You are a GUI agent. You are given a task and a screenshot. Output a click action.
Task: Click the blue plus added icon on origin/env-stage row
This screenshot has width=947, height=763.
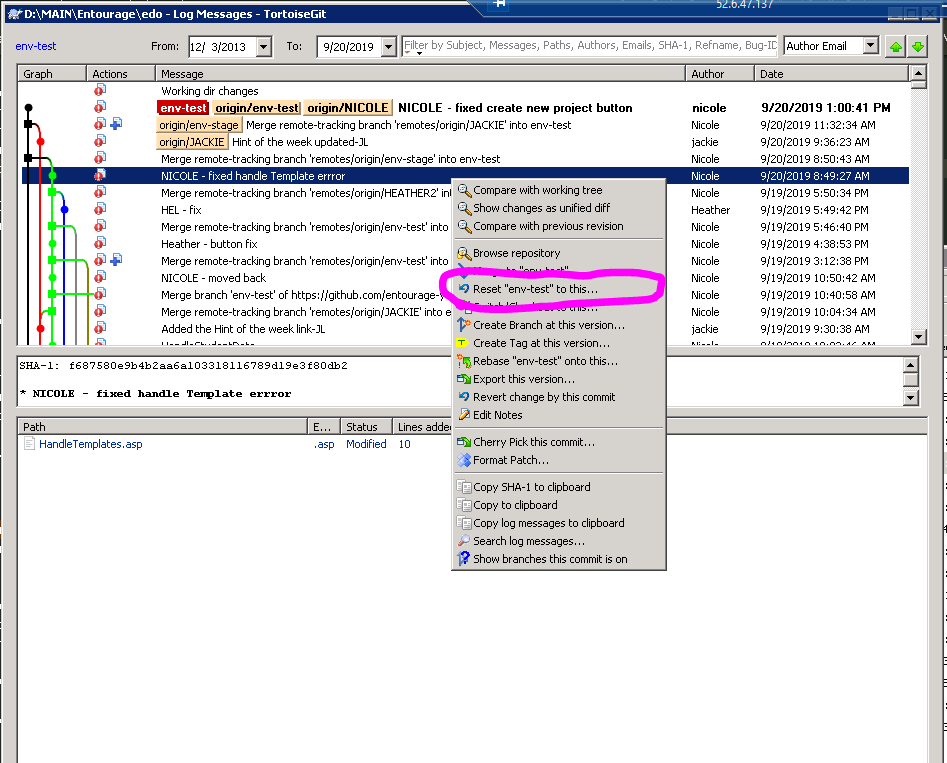click(116, 124)
